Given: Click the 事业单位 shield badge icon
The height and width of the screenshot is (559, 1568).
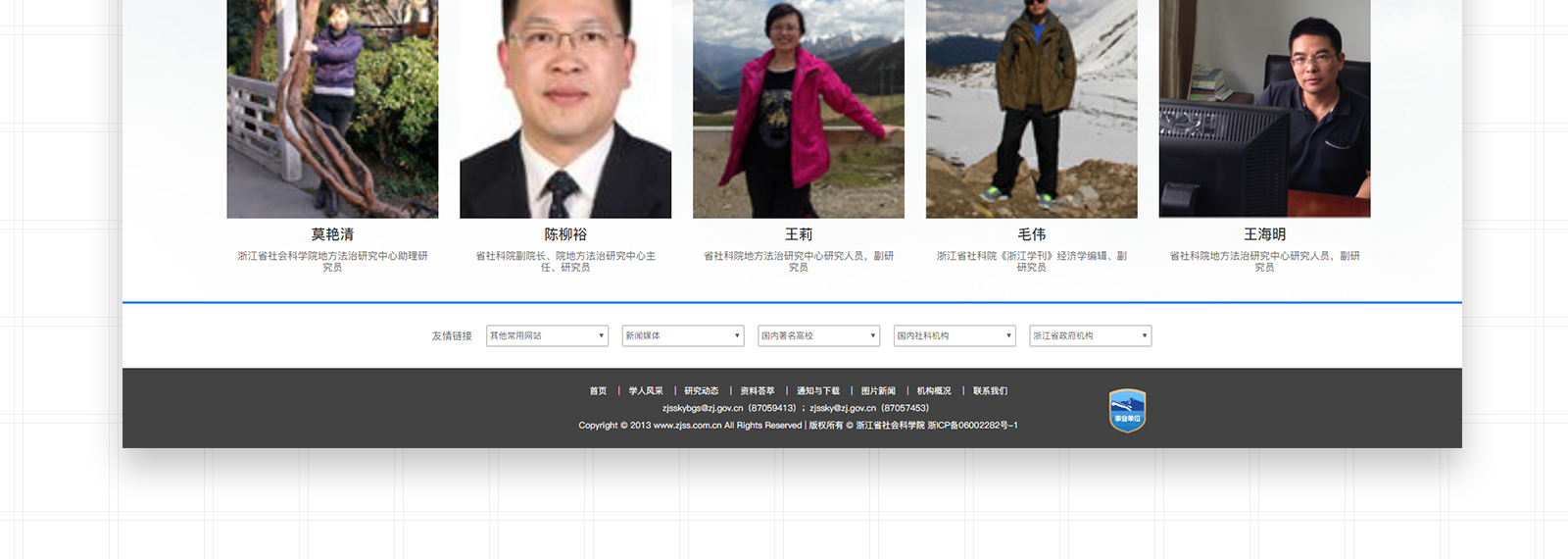Looking at the screenshot, I should coord(1127,411).
